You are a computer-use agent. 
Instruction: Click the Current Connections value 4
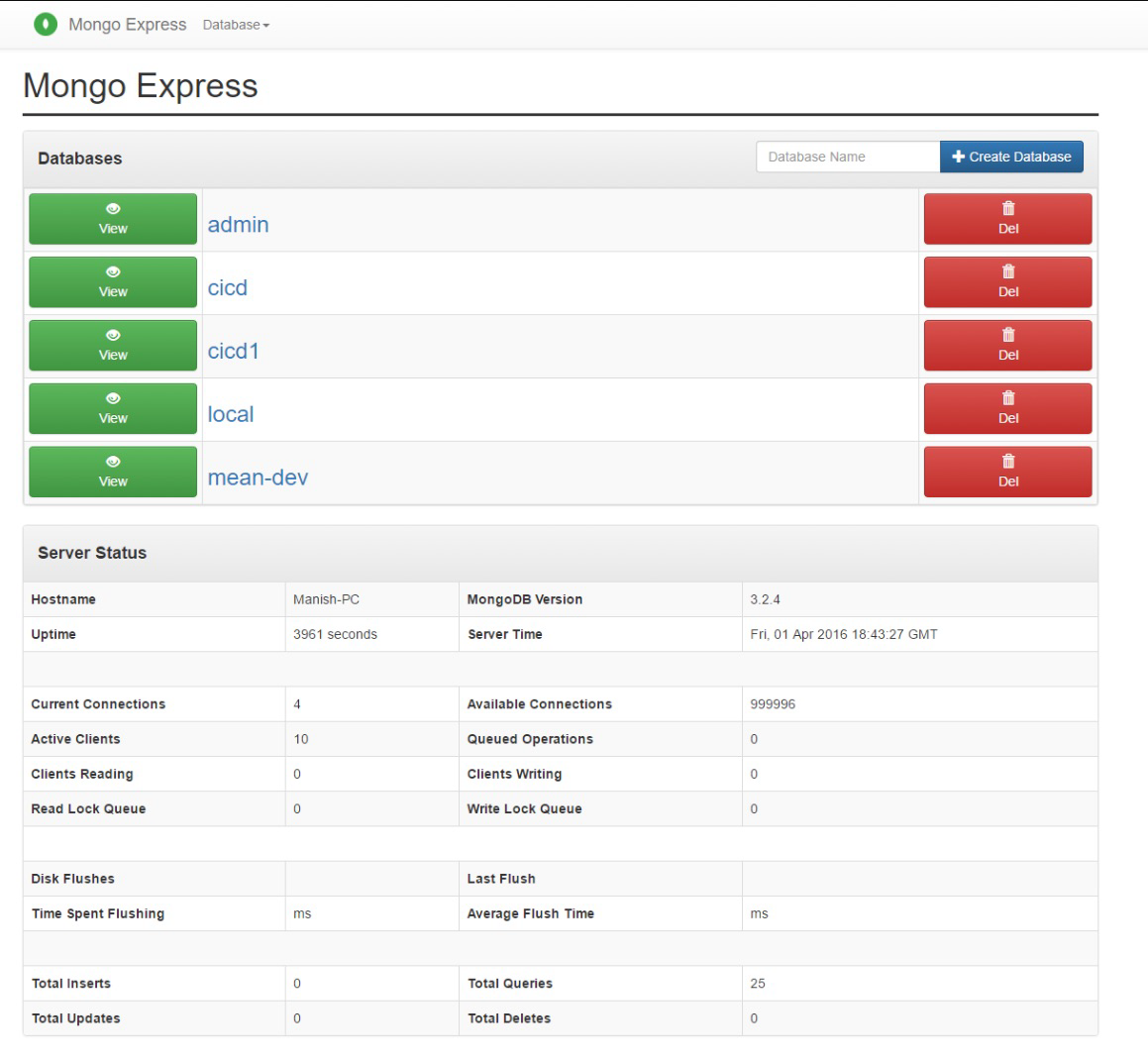pyautogui.click(x=296, y=704)
